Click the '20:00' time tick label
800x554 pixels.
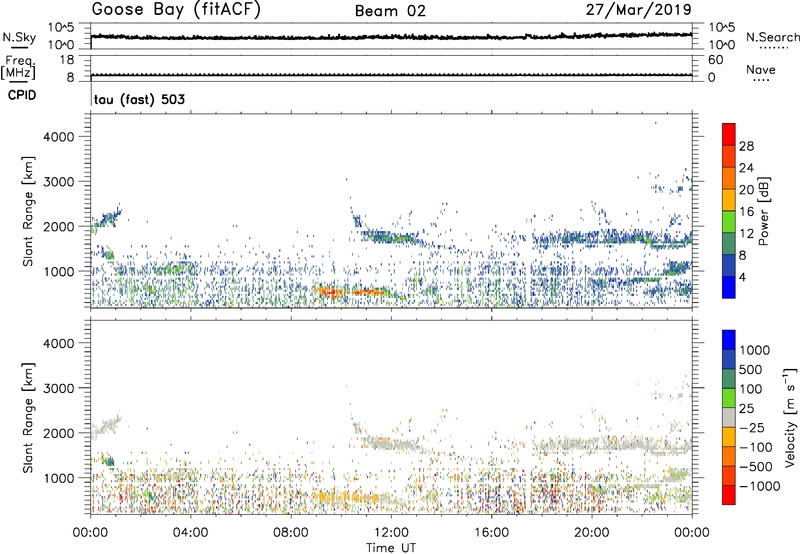592,533
